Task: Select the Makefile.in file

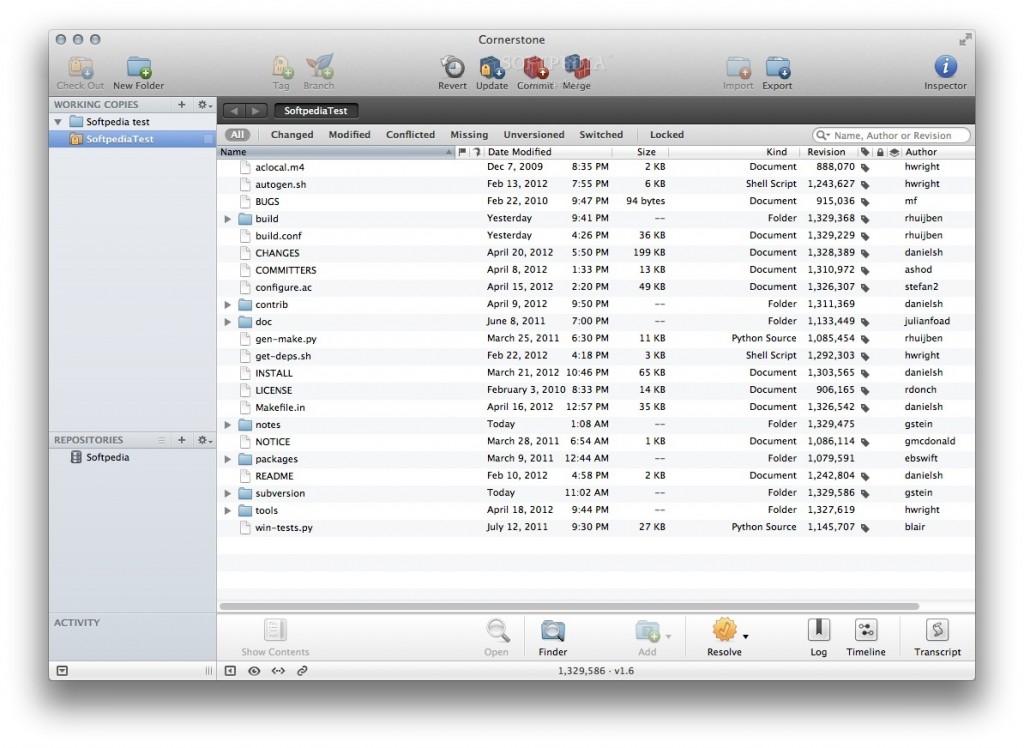Action: pos(596,407)
